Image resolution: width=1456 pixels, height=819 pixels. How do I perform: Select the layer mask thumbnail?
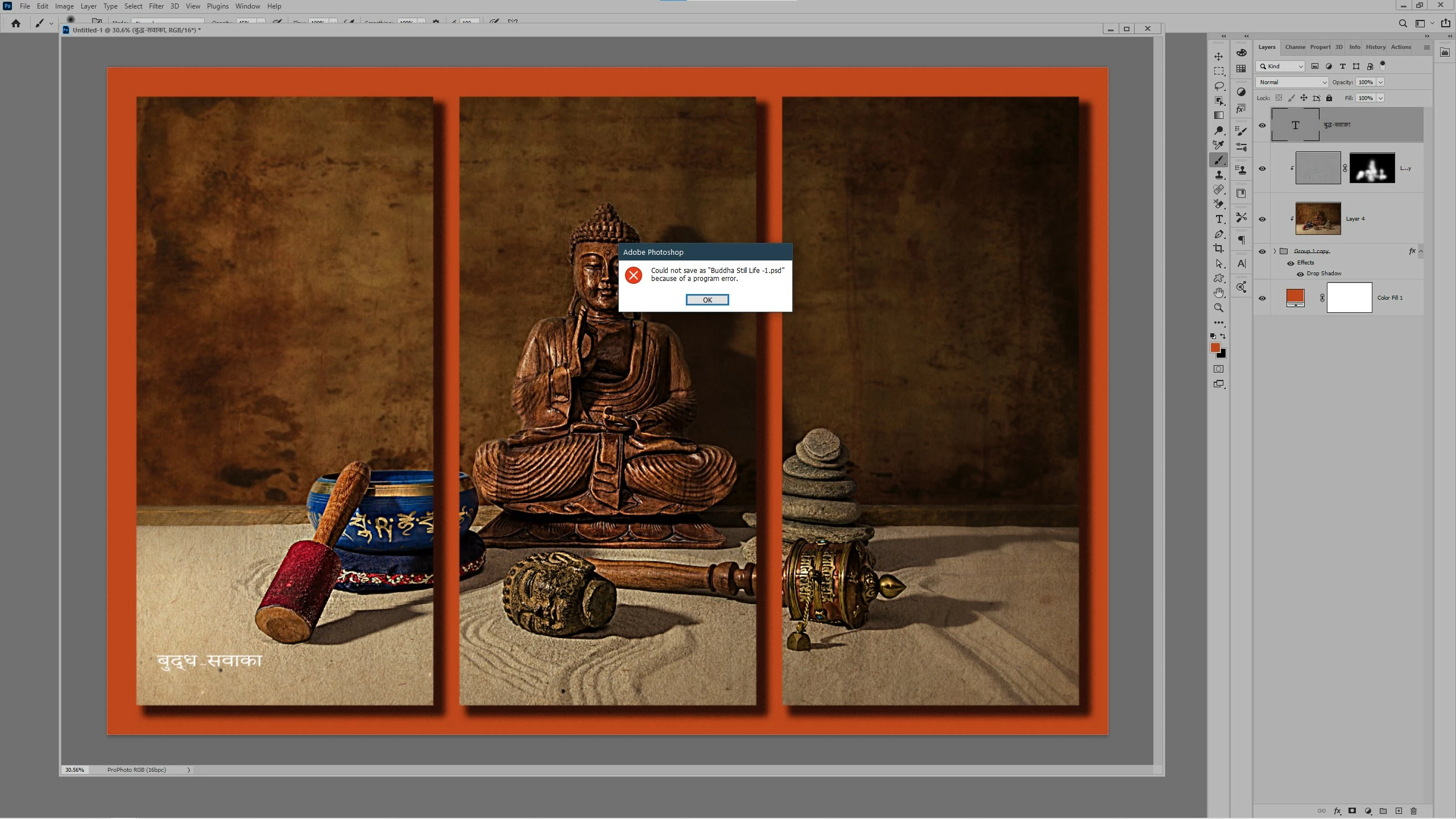tap(1372, 168)
